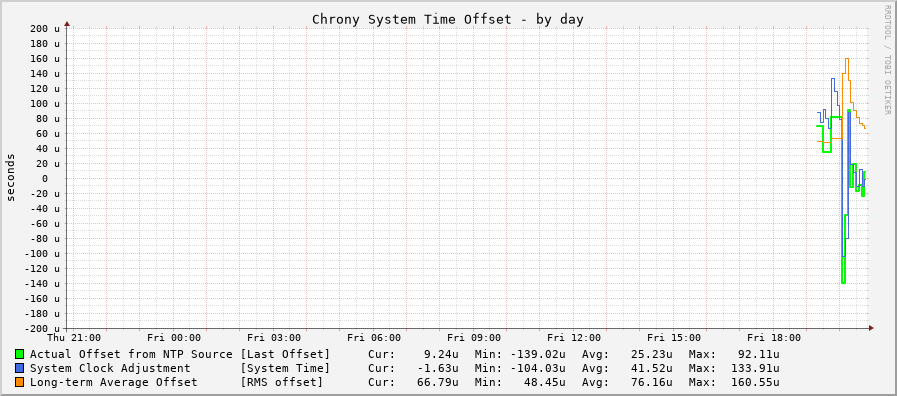Click the '-140 u' y-axis tick label

point(41,283)
